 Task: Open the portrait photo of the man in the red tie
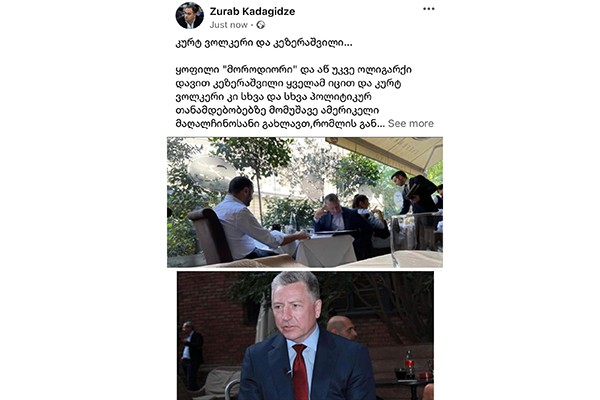coord(305,336)
